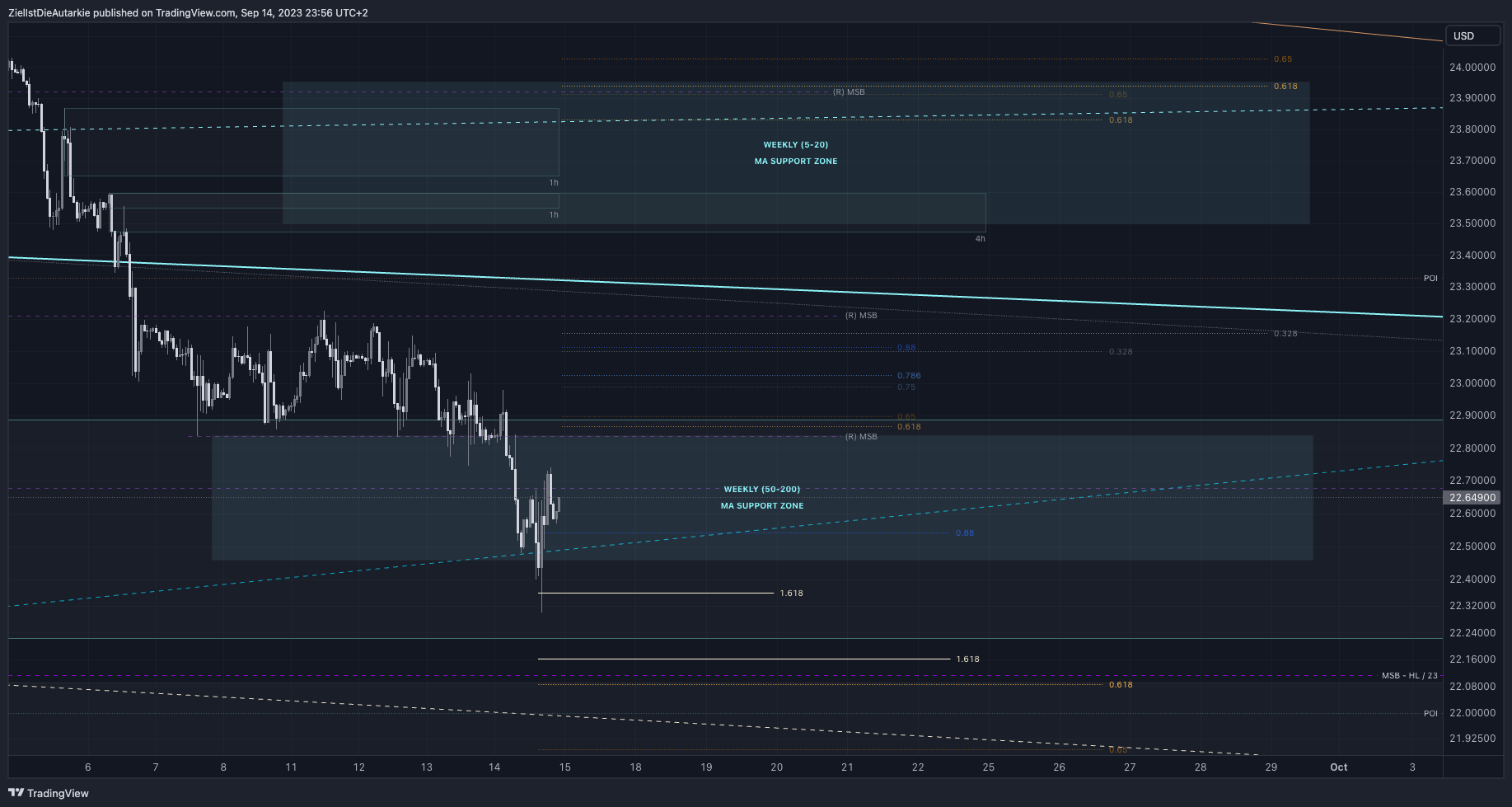
Task: Click the 22.32000 price axis label
Action: (x=1472, y=606)
